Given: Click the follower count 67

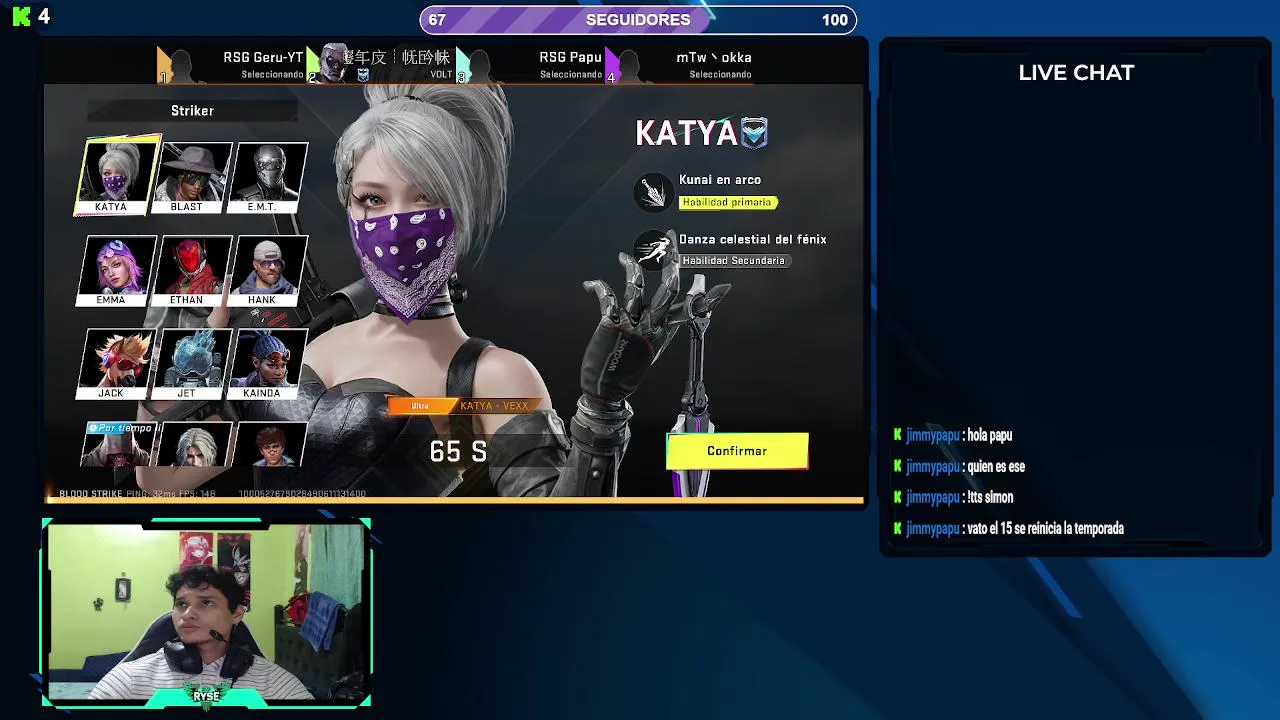Looking at the screenshot, I should [x=437, y=20].
